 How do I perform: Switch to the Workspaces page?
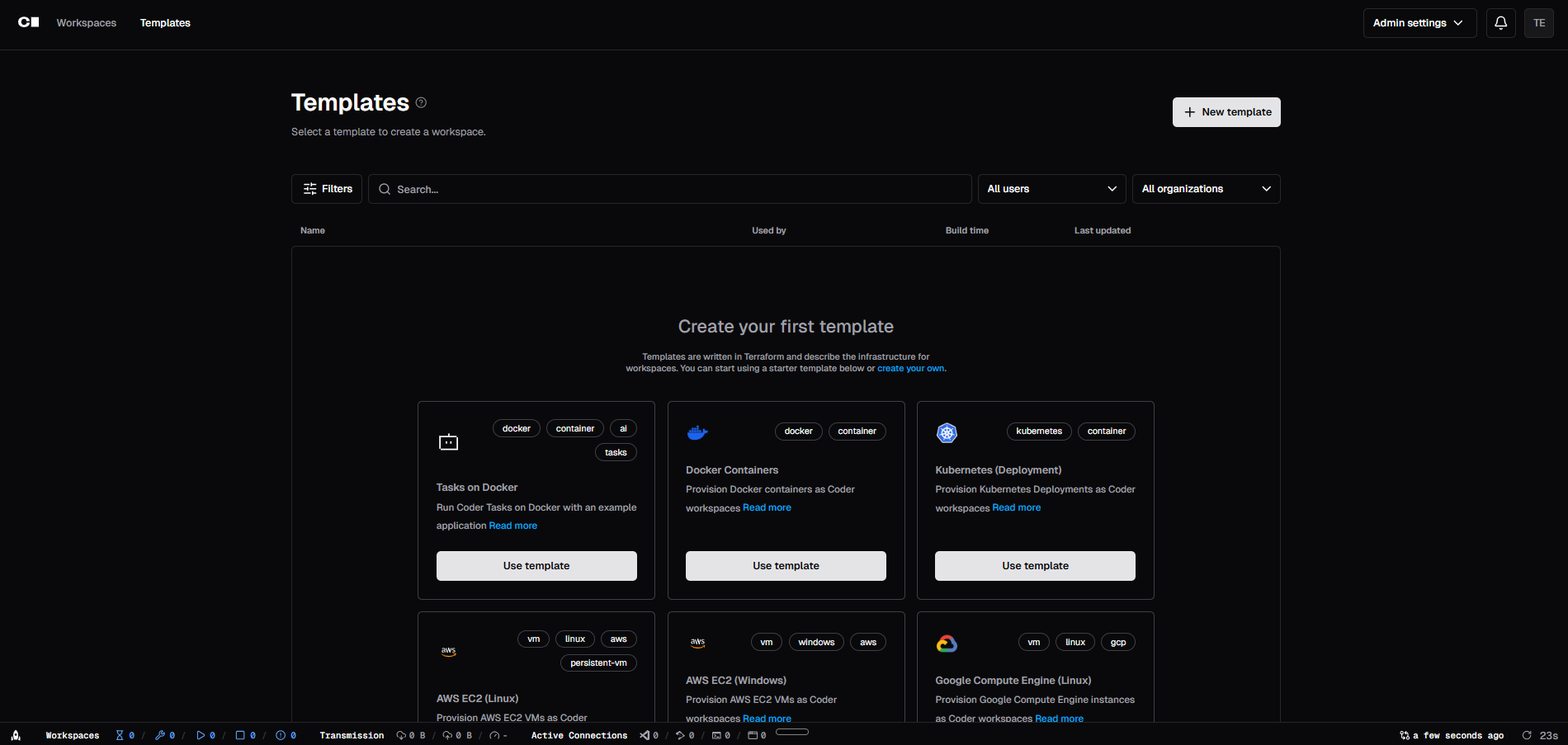pyautogui.click(x=86, y=22)
